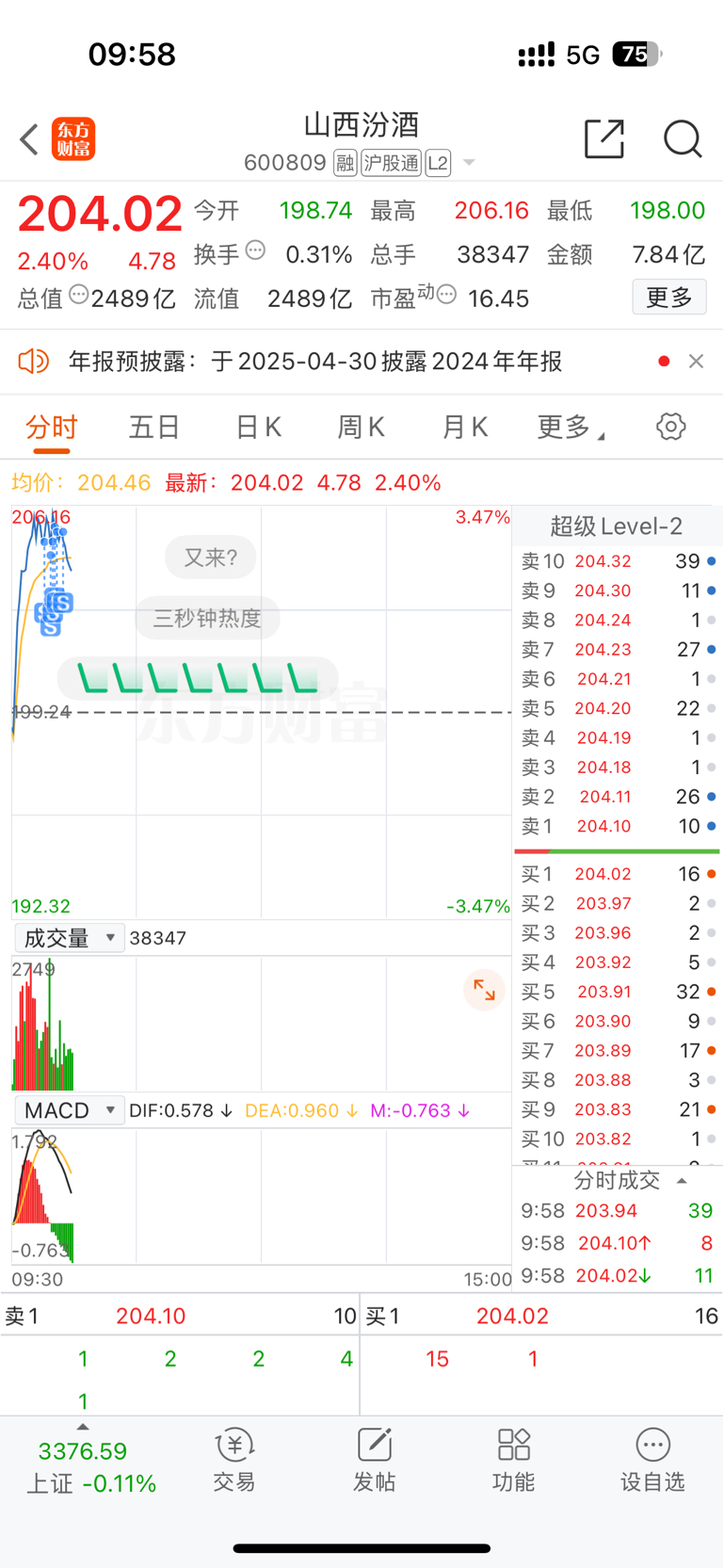
Task: Select the 买9 203.83 order row
Action: [618, 1109]
